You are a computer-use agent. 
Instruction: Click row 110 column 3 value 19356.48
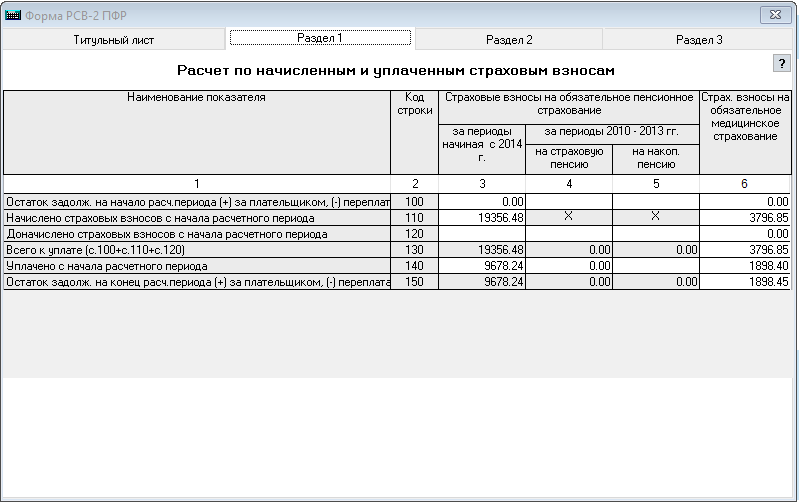tap(482, 218)
